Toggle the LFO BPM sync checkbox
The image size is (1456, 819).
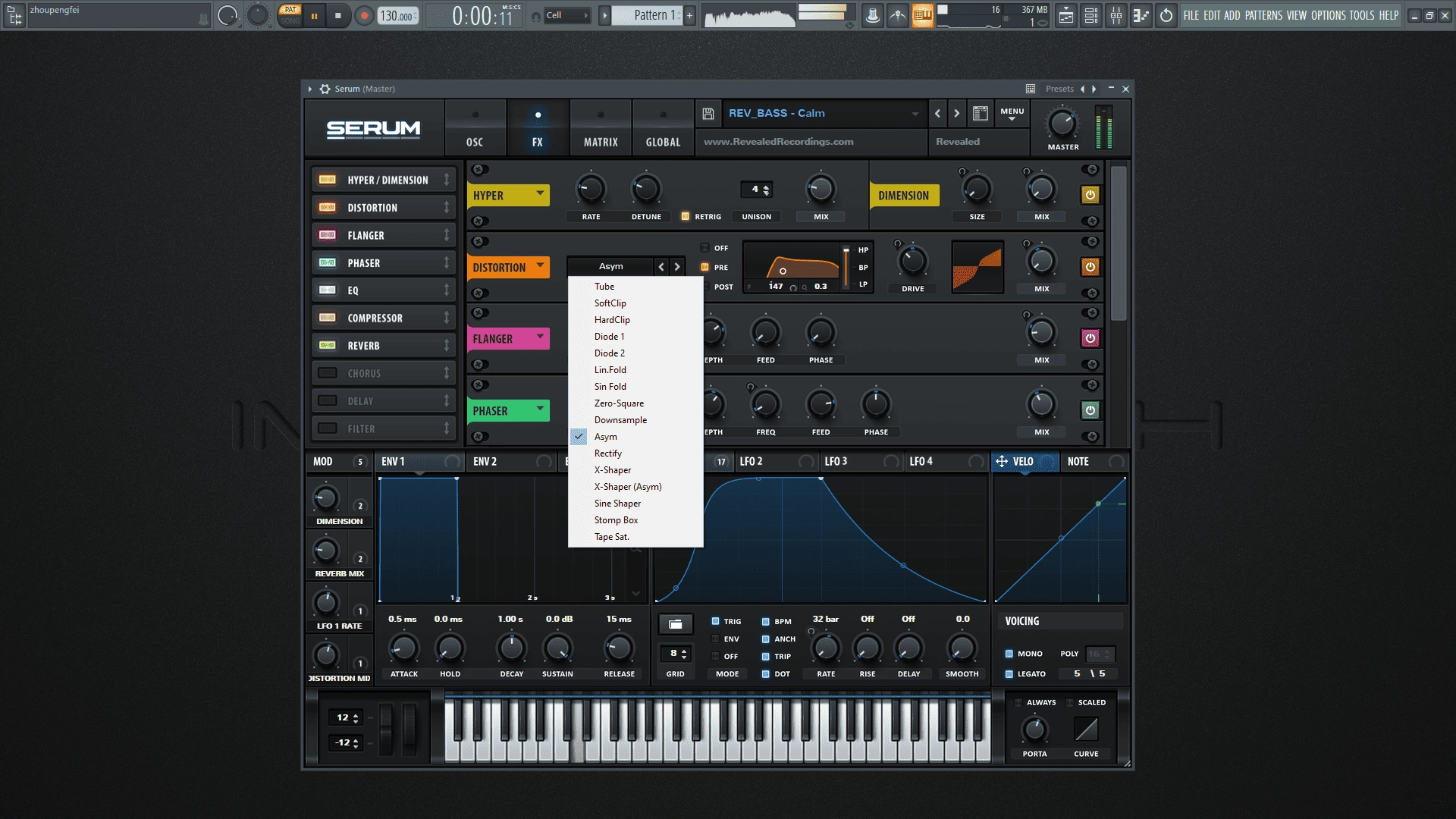click(x=765, y=621)
